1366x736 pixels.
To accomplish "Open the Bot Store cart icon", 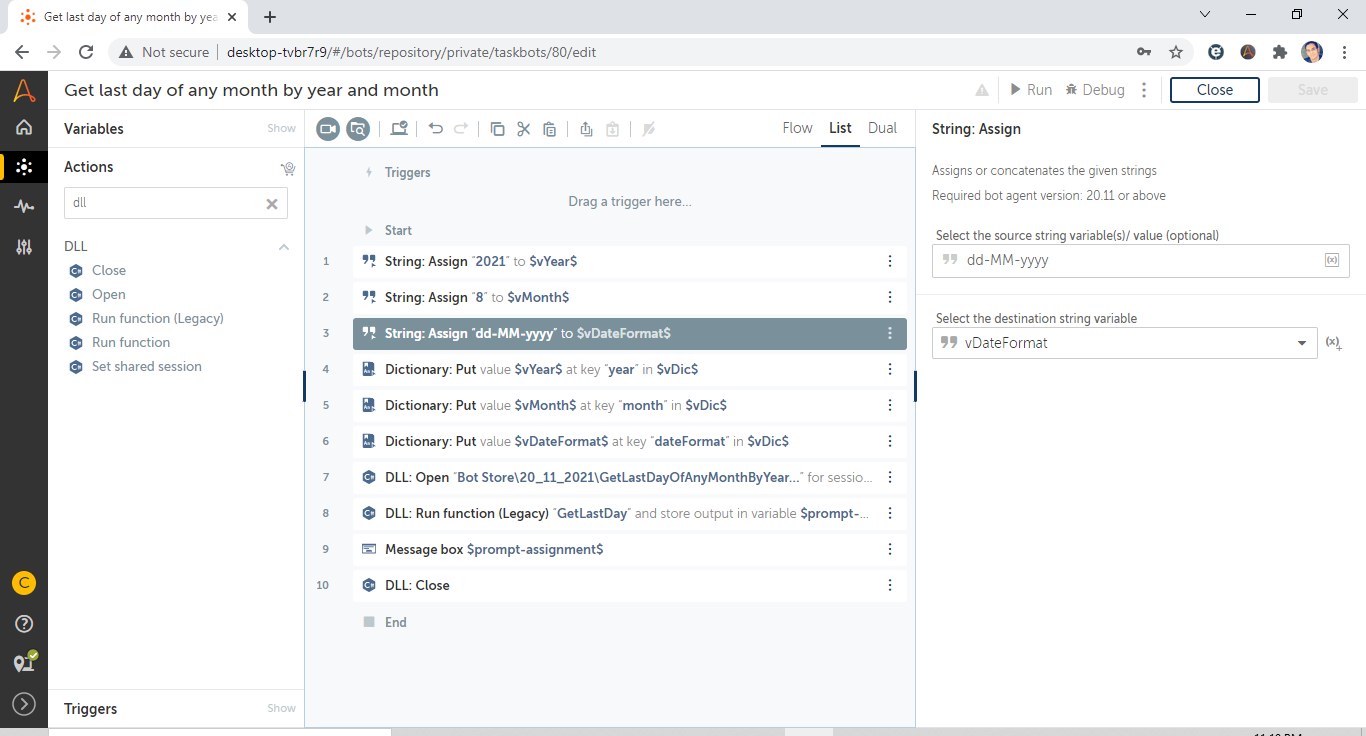I will tap(288, 168).
